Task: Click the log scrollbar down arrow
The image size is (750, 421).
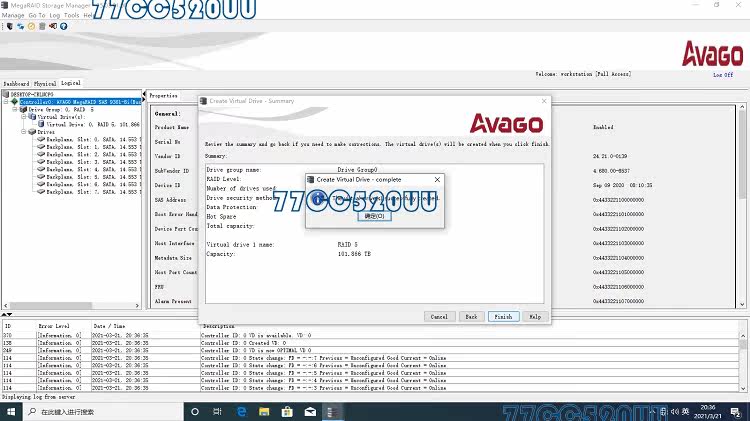Action: pos(742,388)
